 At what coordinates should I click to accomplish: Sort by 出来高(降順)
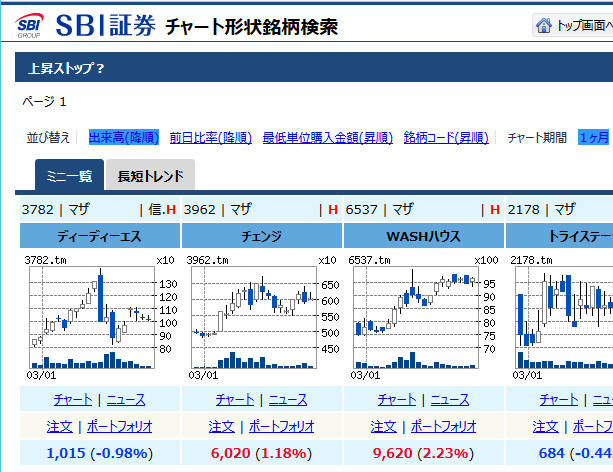coord(124,137)
